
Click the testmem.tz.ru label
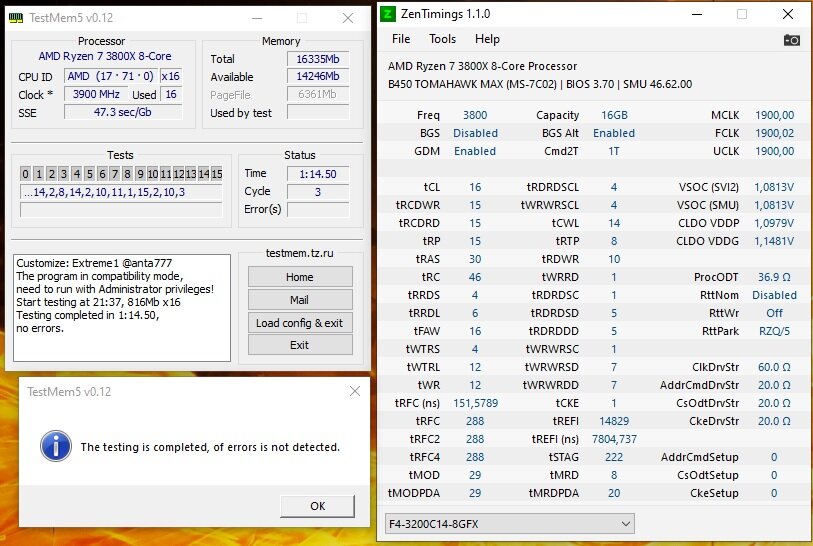click(299, 253)
